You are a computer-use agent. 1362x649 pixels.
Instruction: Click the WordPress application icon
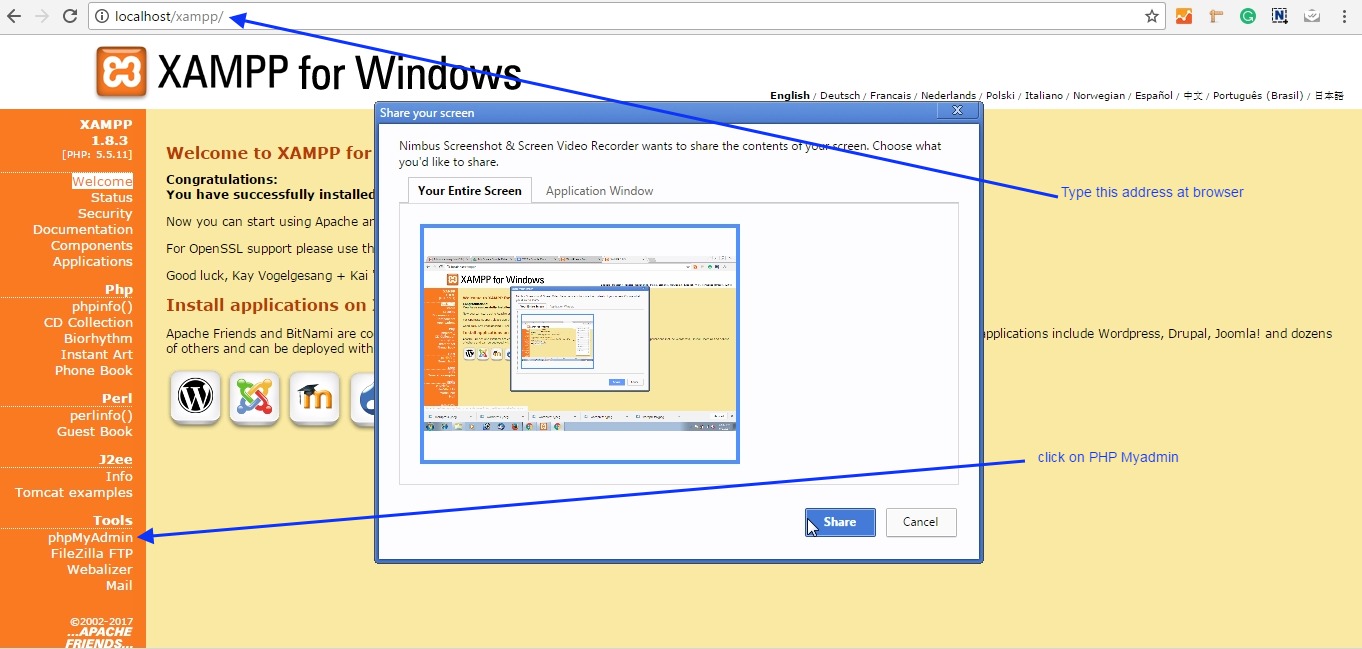195,397
